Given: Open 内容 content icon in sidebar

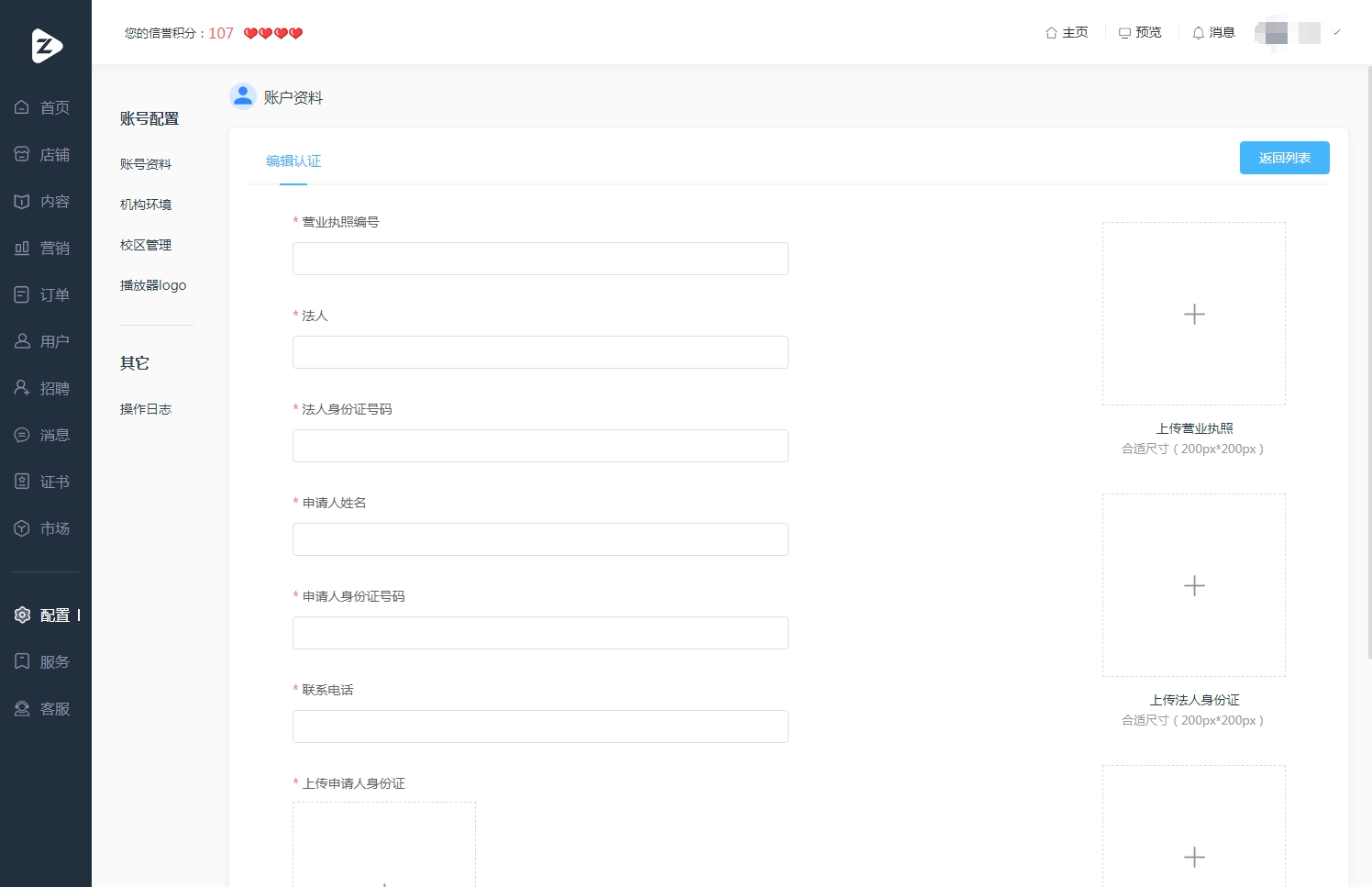Looking at the screenshot, I should 22,201.
